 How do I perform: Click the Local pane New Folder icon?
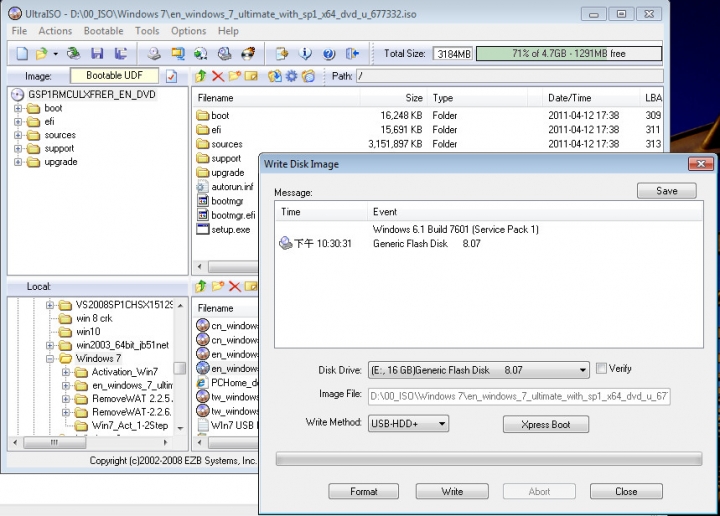(218, 286)
